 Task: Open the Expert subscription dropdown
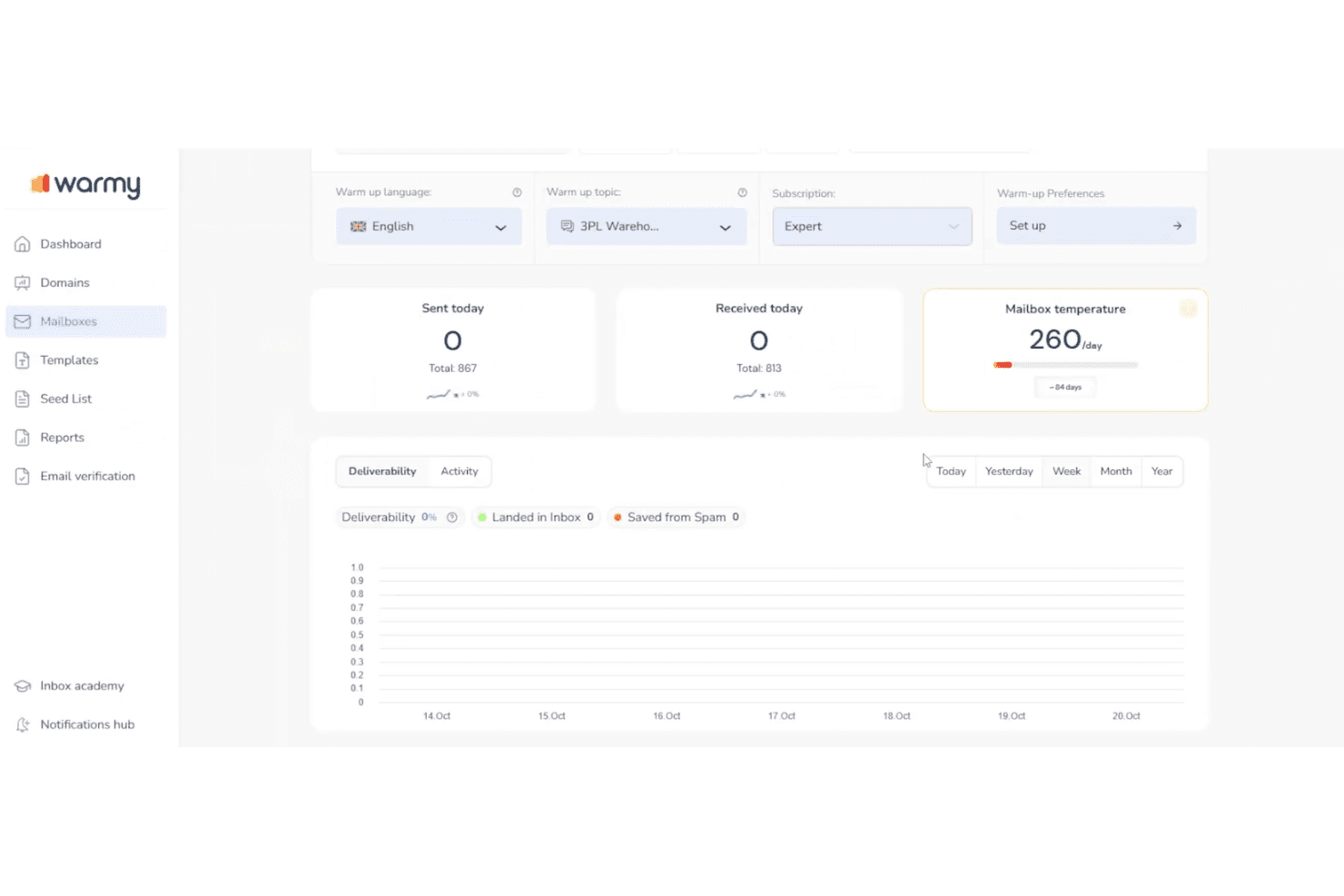tap(872, 227)
